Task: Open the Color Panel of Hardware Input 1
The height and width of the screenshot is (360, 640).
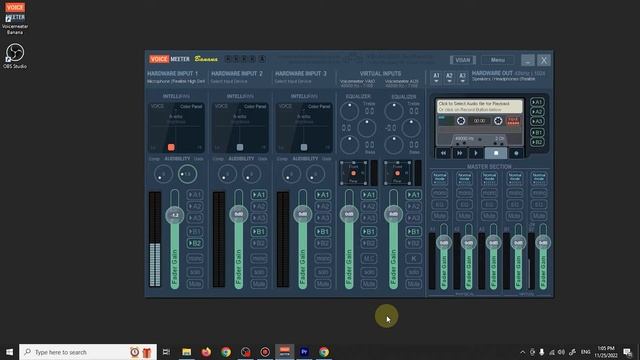Action: [191, 107]
